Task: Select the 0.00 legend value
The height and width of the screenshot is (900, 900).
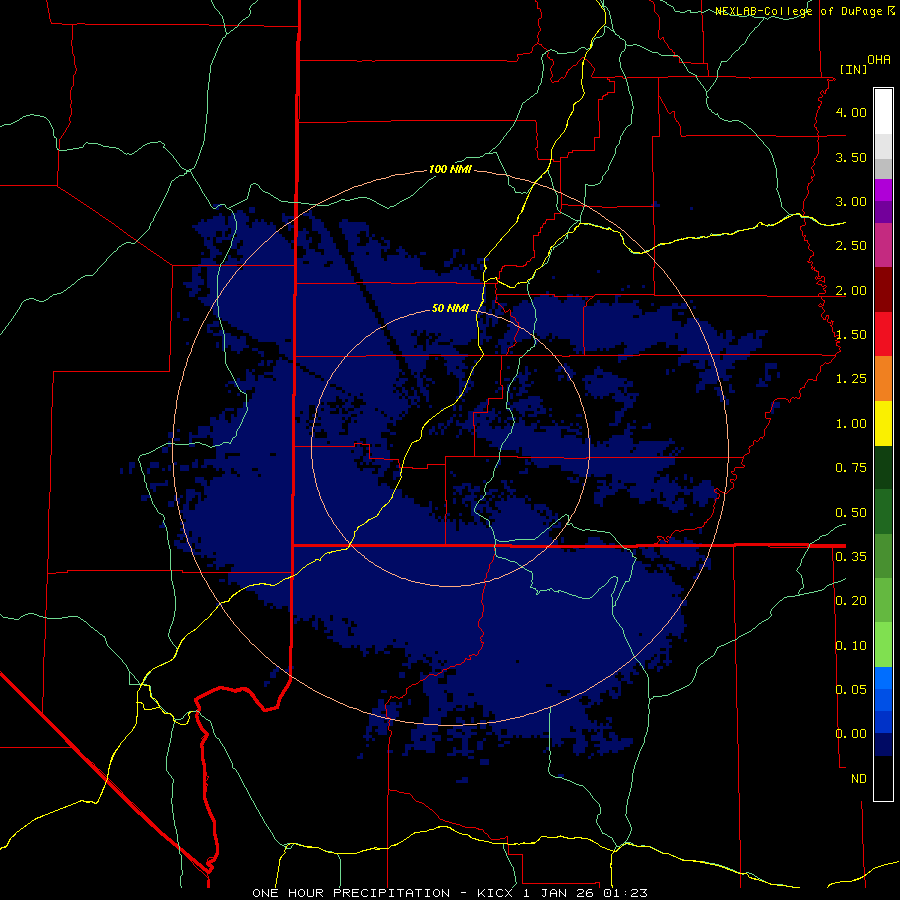Action: pyautogui.click(x=851, y=734)
